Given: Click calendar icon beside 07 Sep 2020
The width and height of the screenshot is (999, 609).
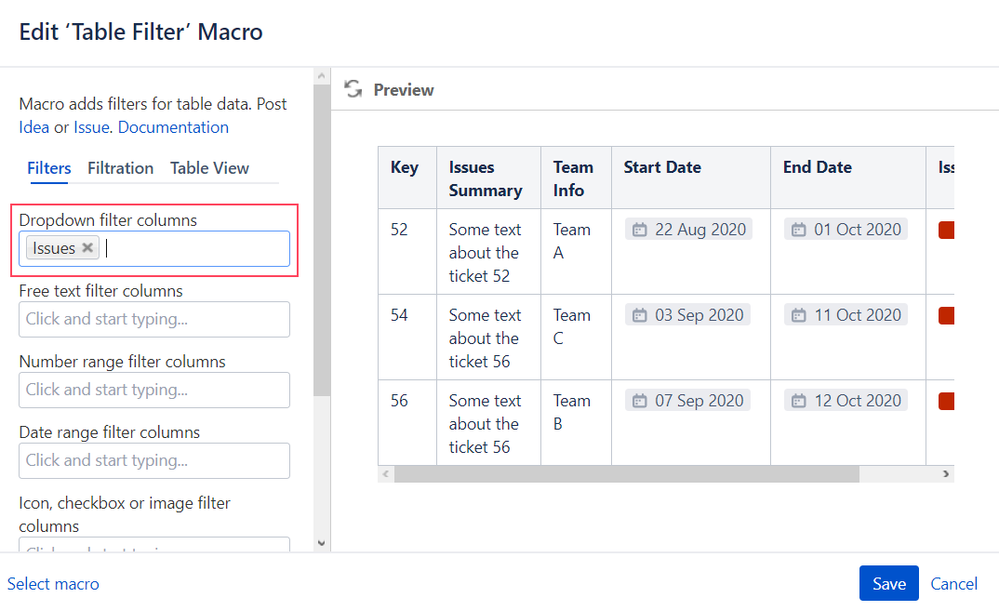Looking at the screenshot, I should [x=639, y=401].
